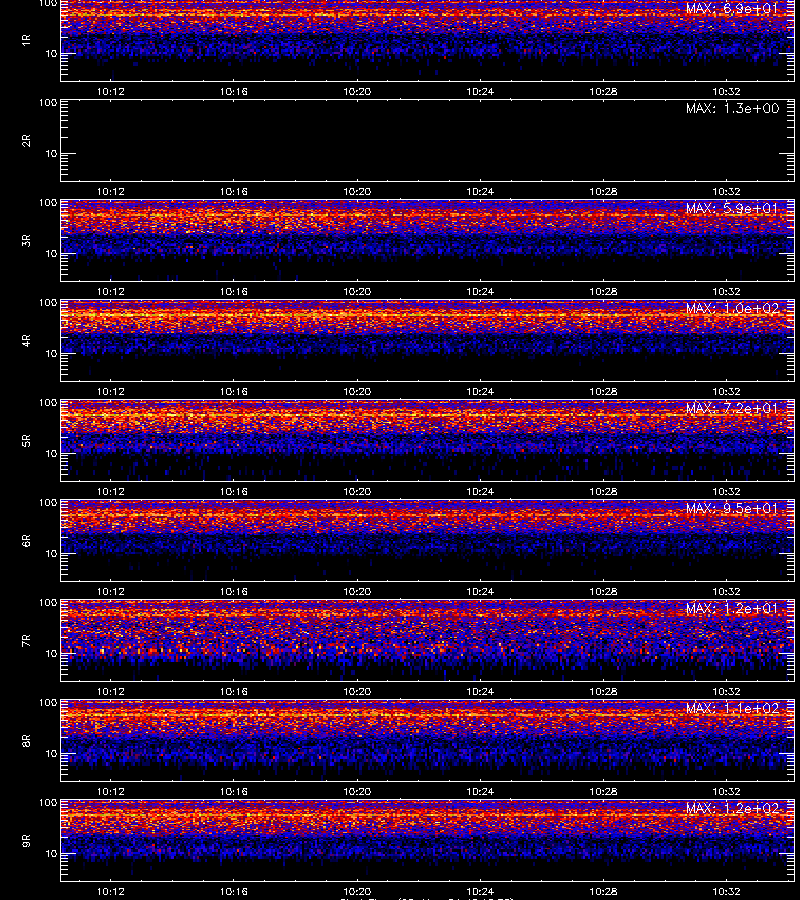Click the 'MAX: 1.2e+01' value in panel 7R

[x=732, y=608]
